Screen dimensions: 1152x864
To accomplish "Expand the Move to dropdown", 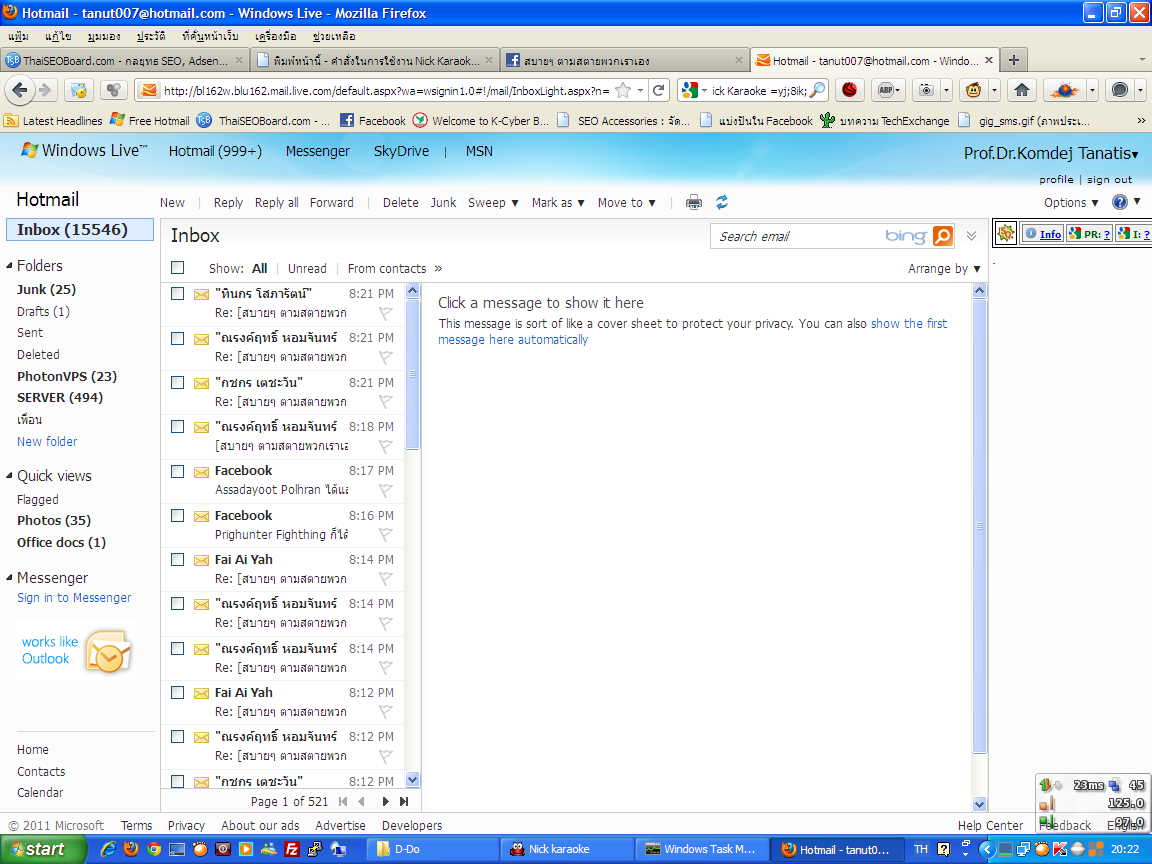I will coord(627,203).
